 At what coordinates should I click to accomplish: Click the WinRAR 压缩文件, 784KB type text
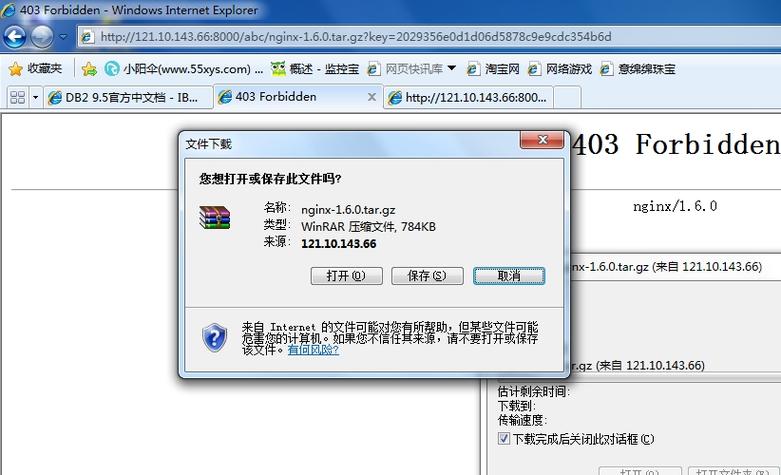[x=369, y=227]
